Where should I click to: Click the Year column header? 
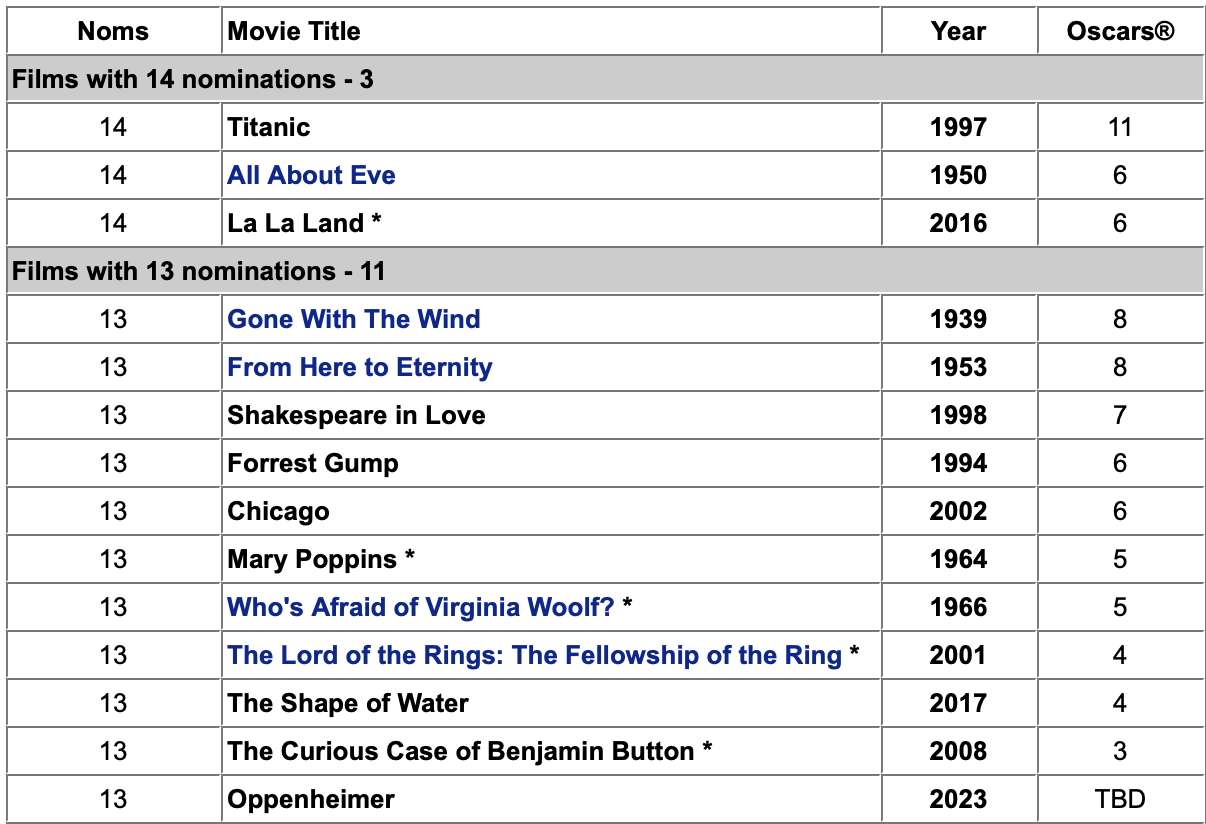[958, 31]
